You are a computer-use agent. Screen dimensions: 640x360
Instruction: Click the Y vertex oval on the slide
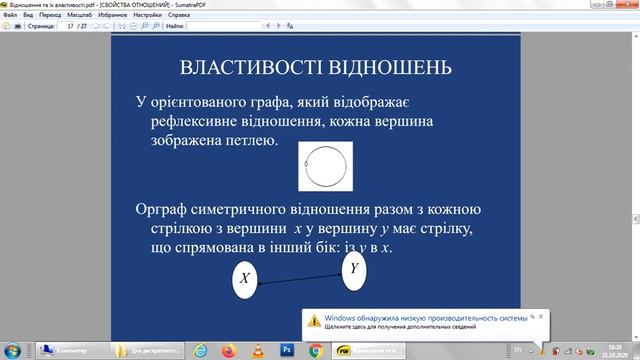[354, 271]
